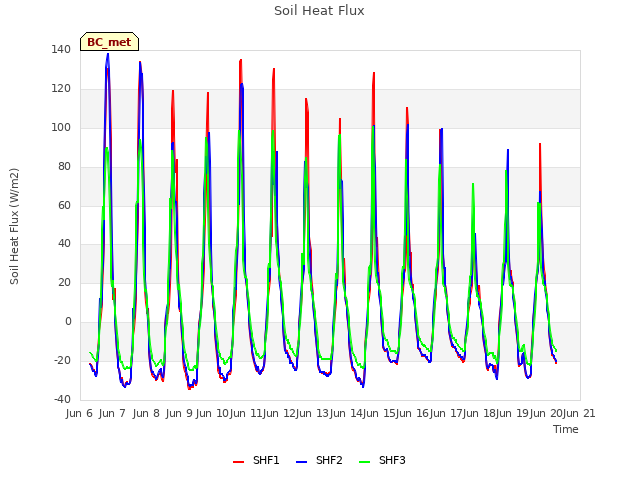
Task: Click the 40 y-axis tick label
Action: point(63,244)
